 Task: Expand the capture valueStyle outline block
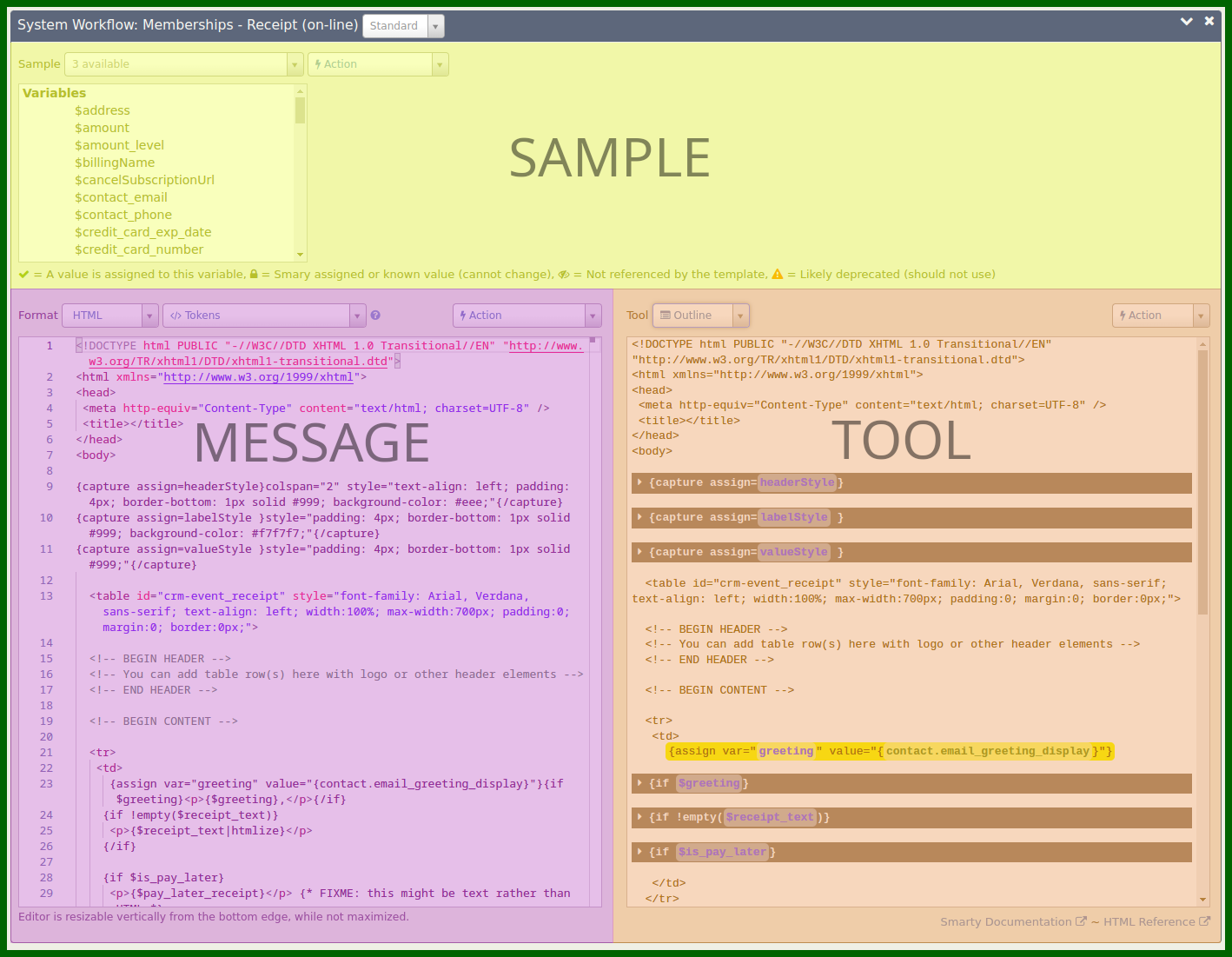point(639,552)
